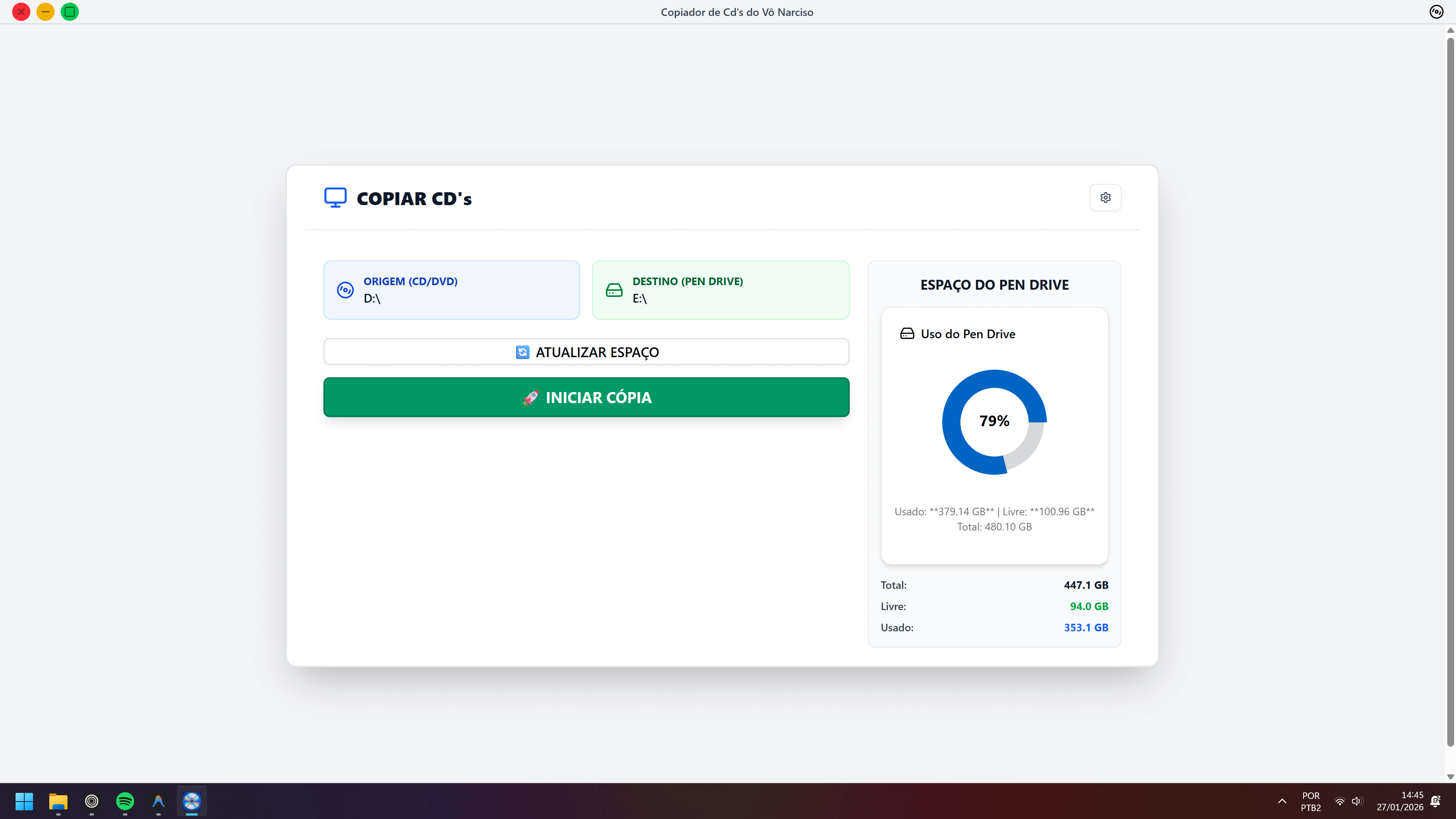Open the blue A-shaped app in taskbar

coord(158,801)
